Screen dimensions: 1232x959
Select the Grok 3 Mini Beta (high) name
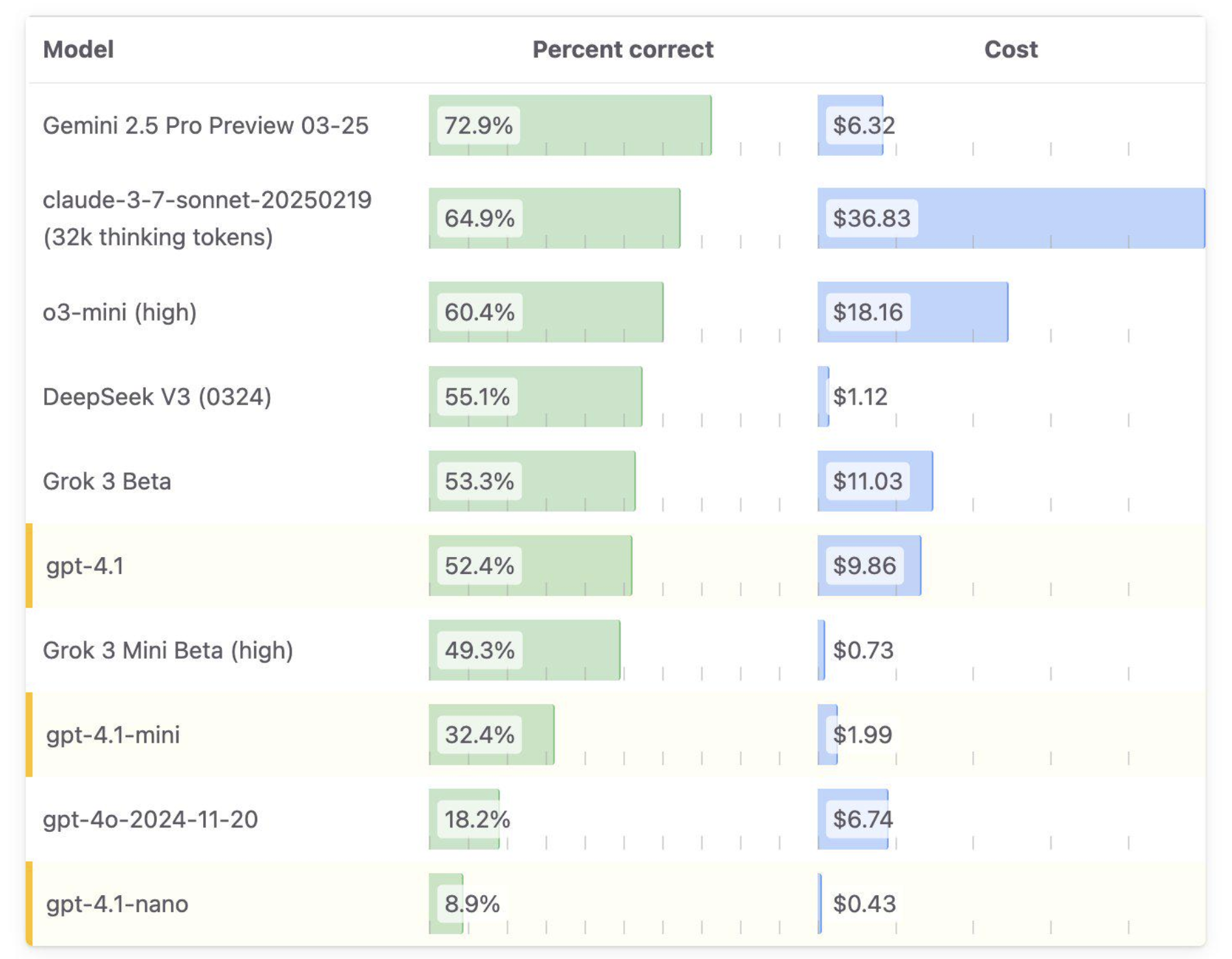pos(168,650)
